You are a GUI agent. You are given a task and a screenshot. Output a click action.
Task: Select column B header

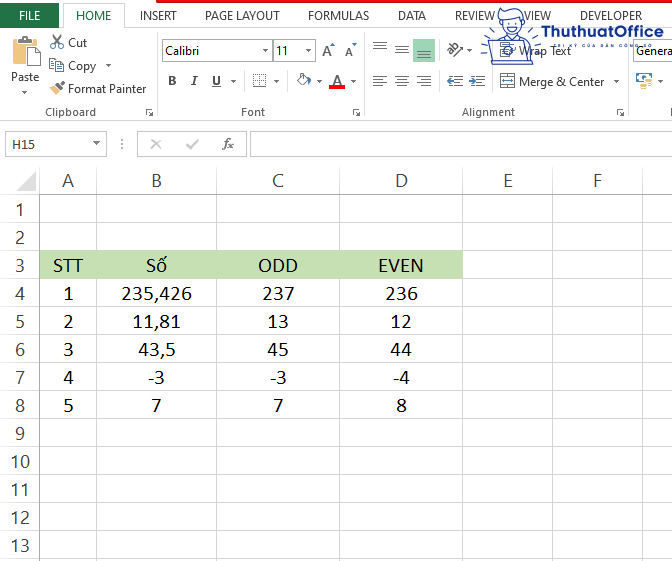[x=156, y=181]
